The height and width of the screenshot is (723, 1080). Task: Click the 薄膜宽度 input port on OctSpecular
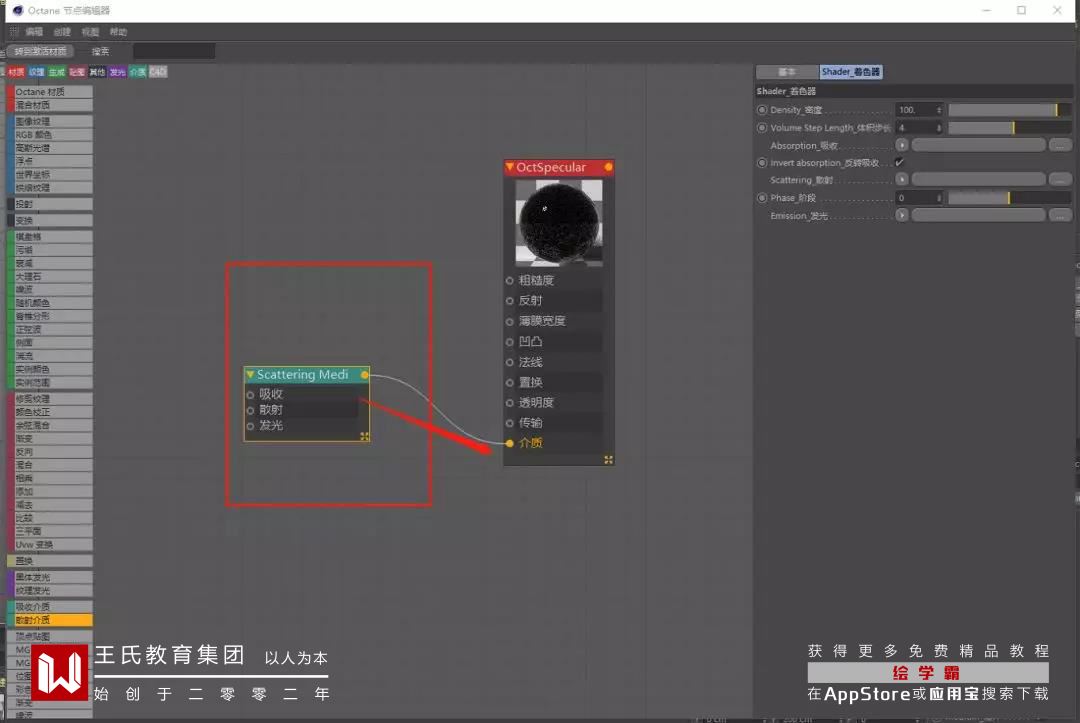[x=510, y=322]
